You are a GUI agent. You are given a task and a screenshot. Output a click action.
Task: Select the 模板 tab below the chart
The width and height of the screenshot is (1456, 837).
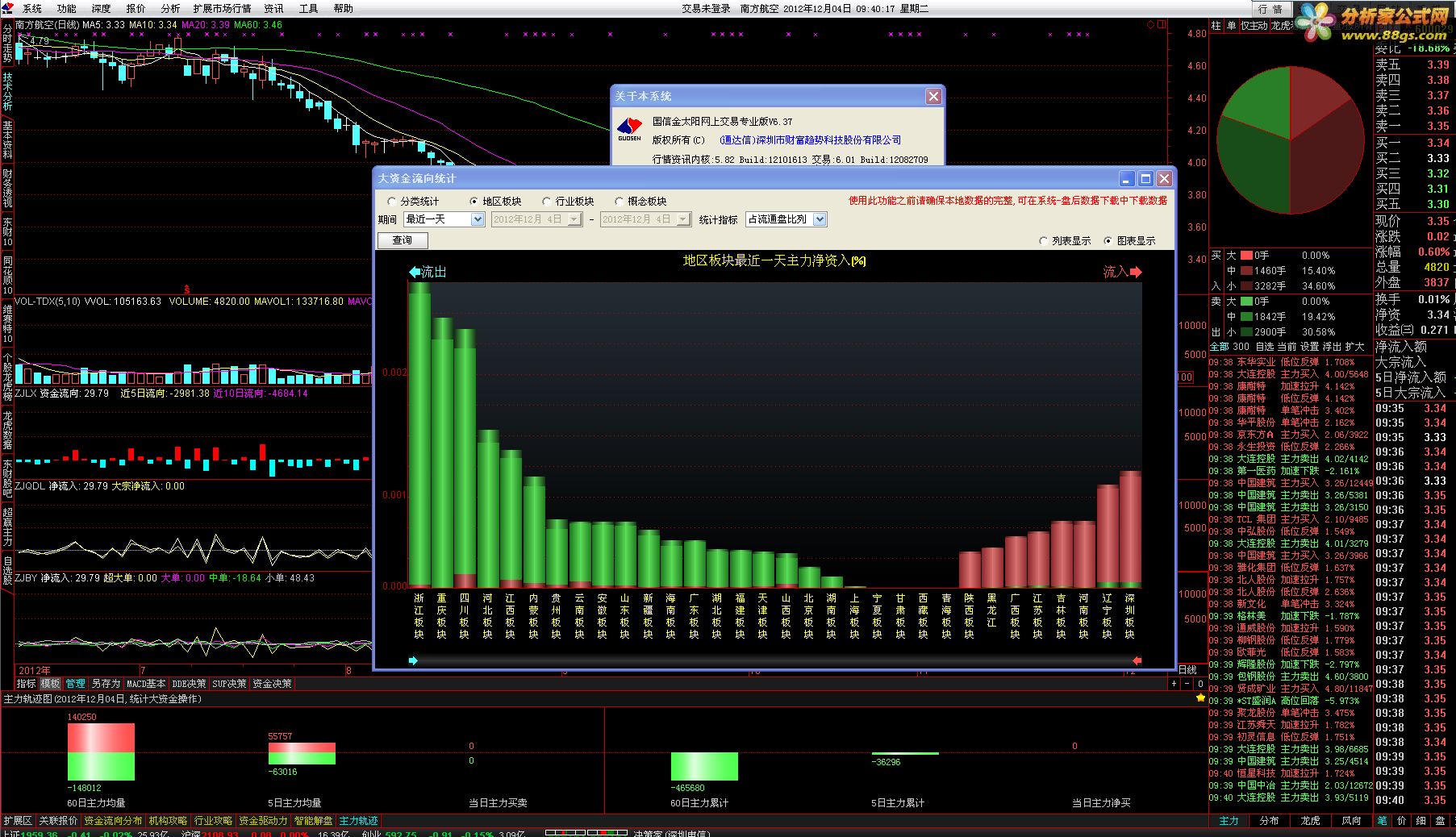51,683
